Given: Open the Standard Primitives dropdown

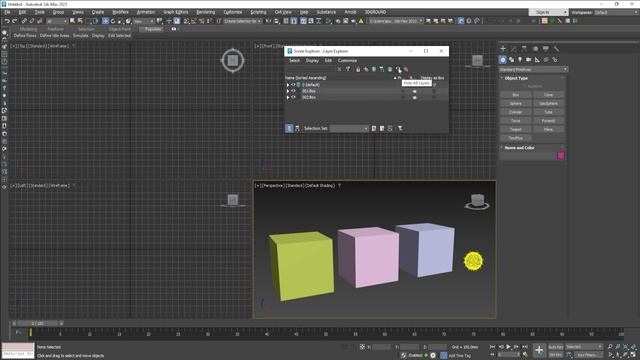Looking at the screenshot, I should pyautogui.click(x=533, y=69).
